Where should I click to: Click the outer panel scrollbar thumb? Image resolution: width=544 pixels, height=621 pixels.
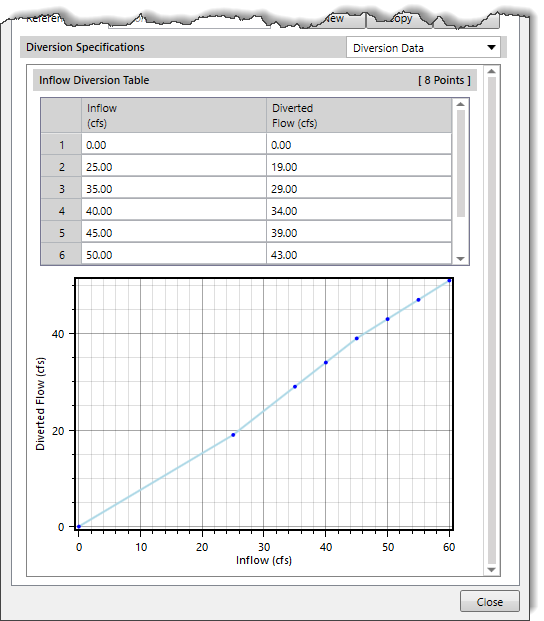492,320
